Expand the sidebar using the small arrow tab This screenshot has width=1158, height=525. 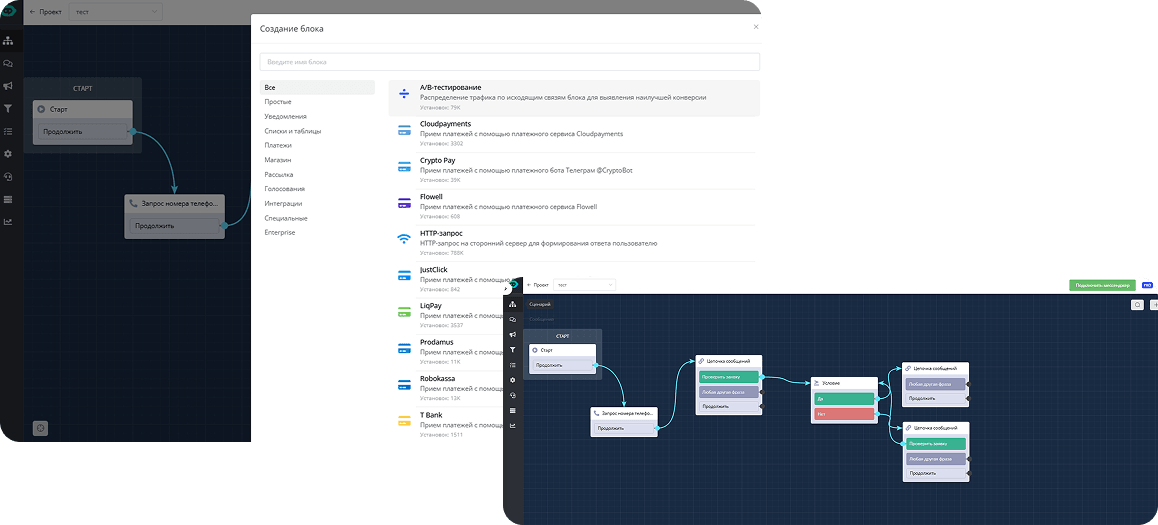[x=507, y=288]
